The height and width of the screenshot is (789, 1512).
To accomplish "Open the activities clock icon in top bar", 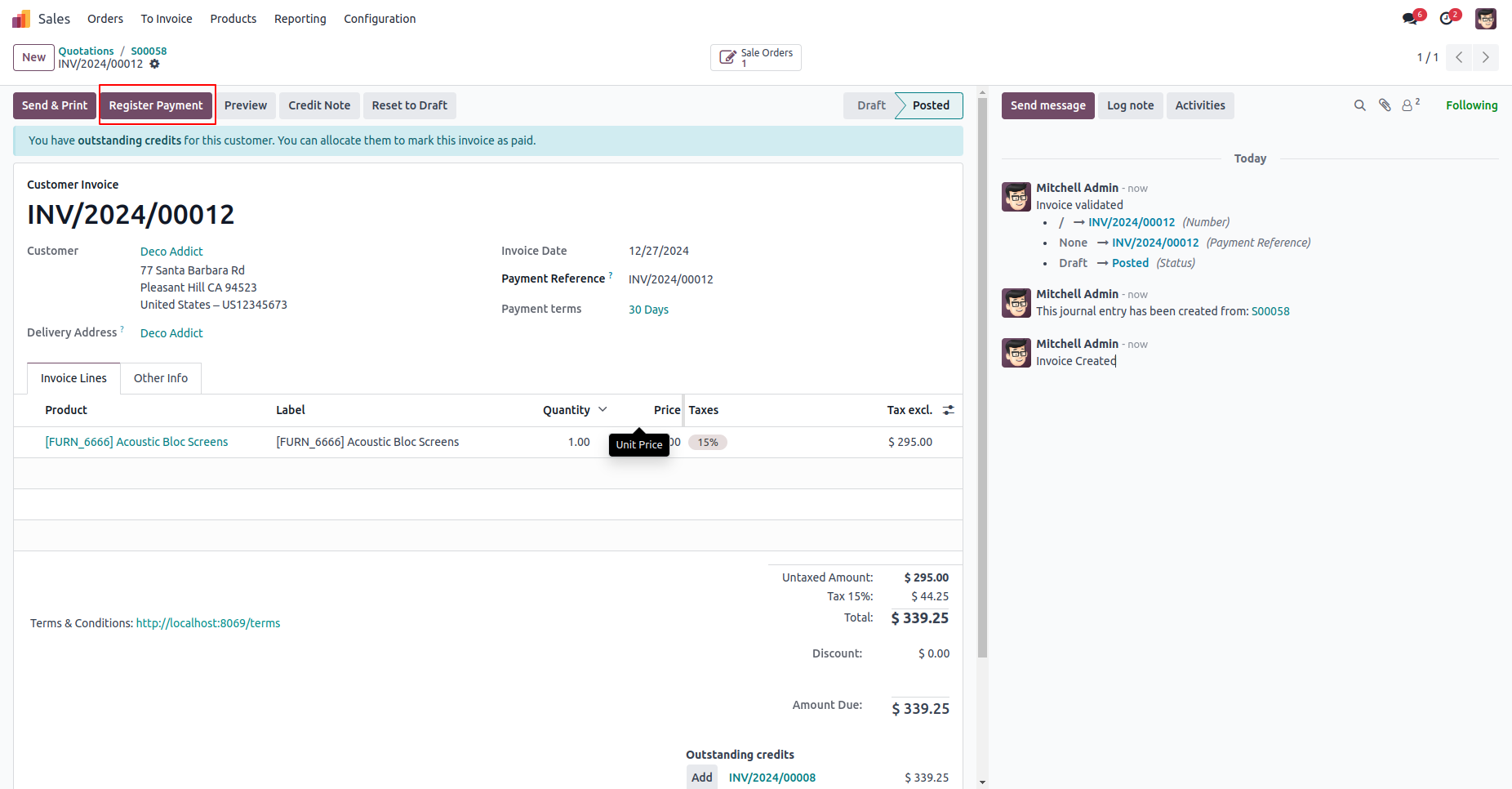I will 1447,18.
